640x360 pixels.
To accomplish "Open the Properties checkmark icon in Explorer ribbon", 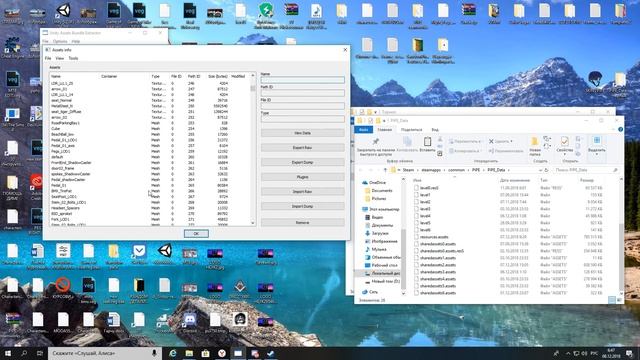I will point(564,141).
